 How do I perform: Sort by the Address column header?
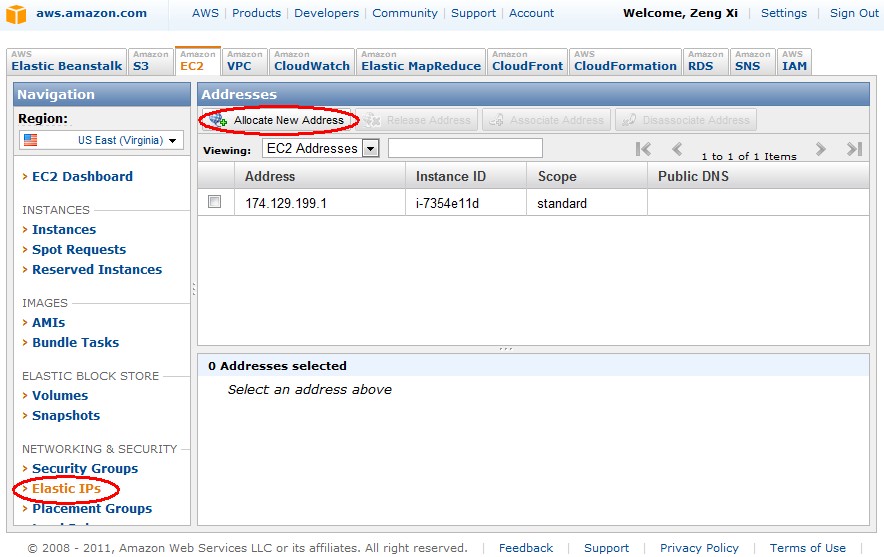(x=320, y=176)
